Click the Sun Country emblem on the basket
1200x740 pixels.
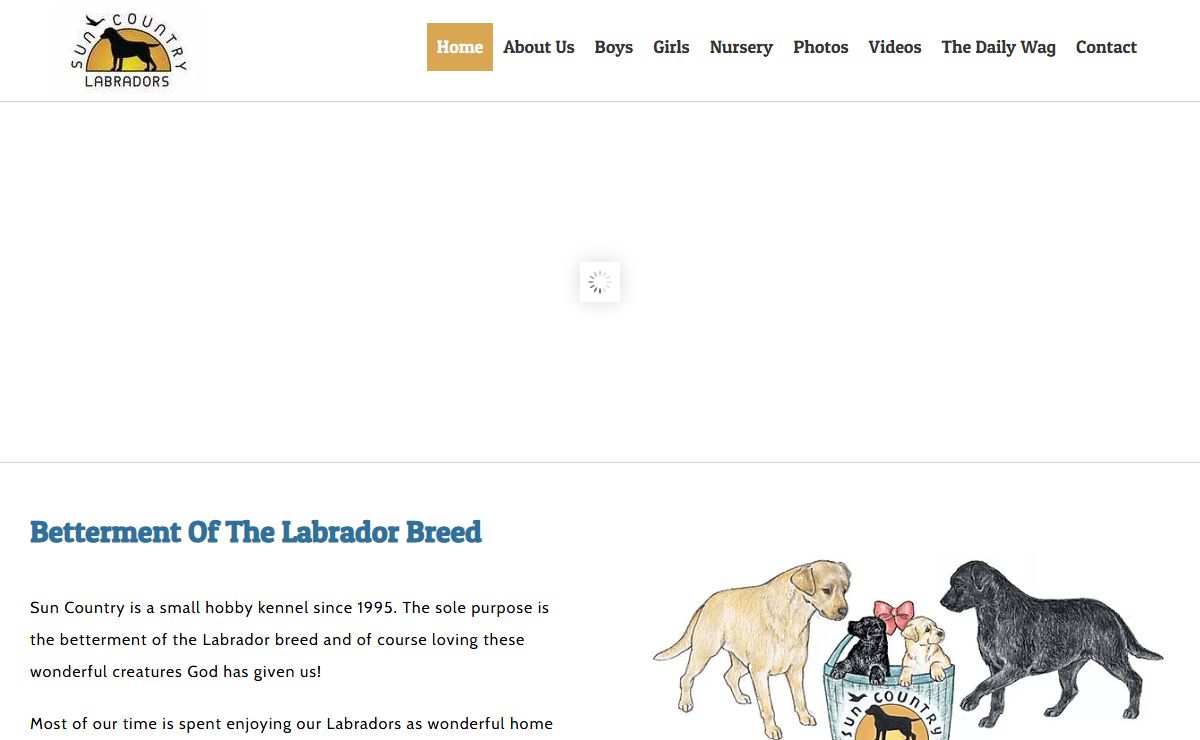[x=888, y=714]
